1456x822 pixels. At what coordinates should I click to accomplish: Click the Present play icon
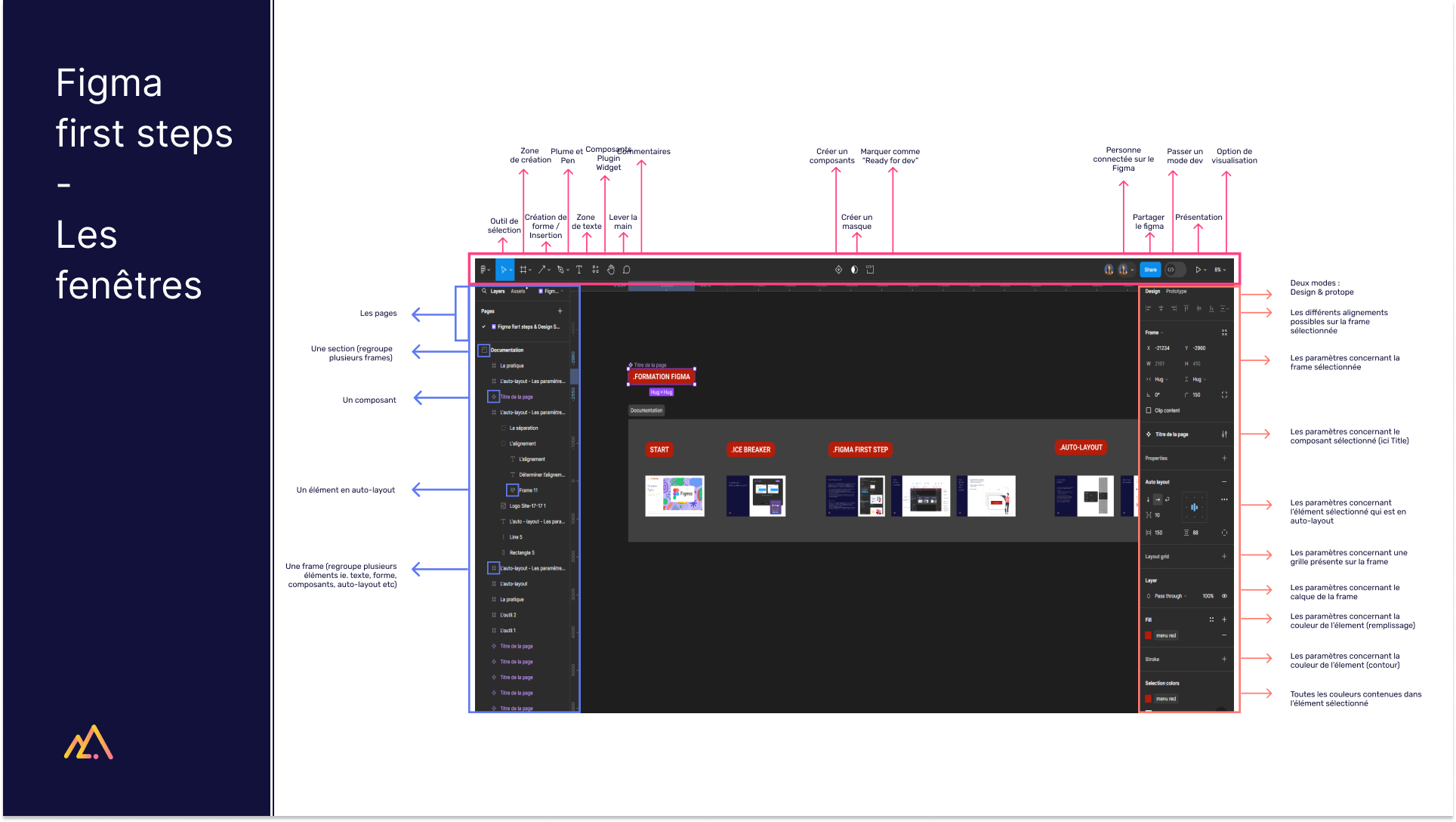tap(1198, 270)
